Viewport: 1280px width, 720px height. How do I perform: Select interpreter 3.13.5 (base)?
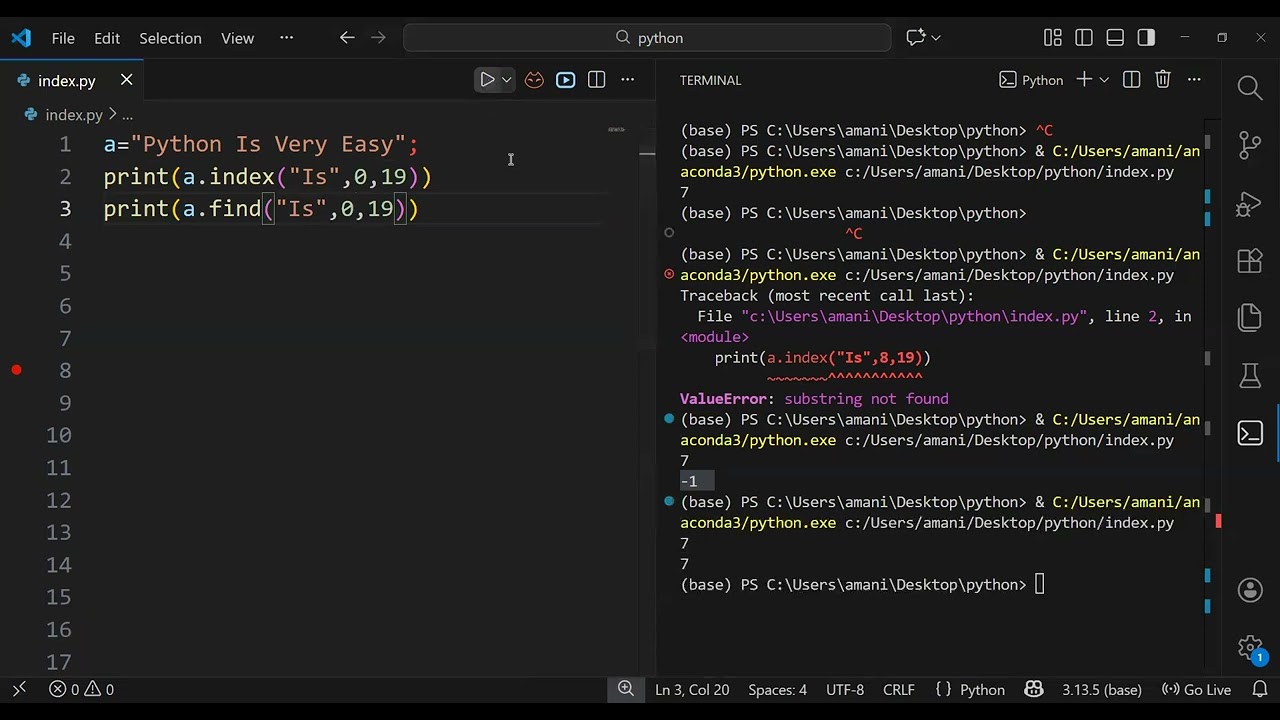[1102, 689]
